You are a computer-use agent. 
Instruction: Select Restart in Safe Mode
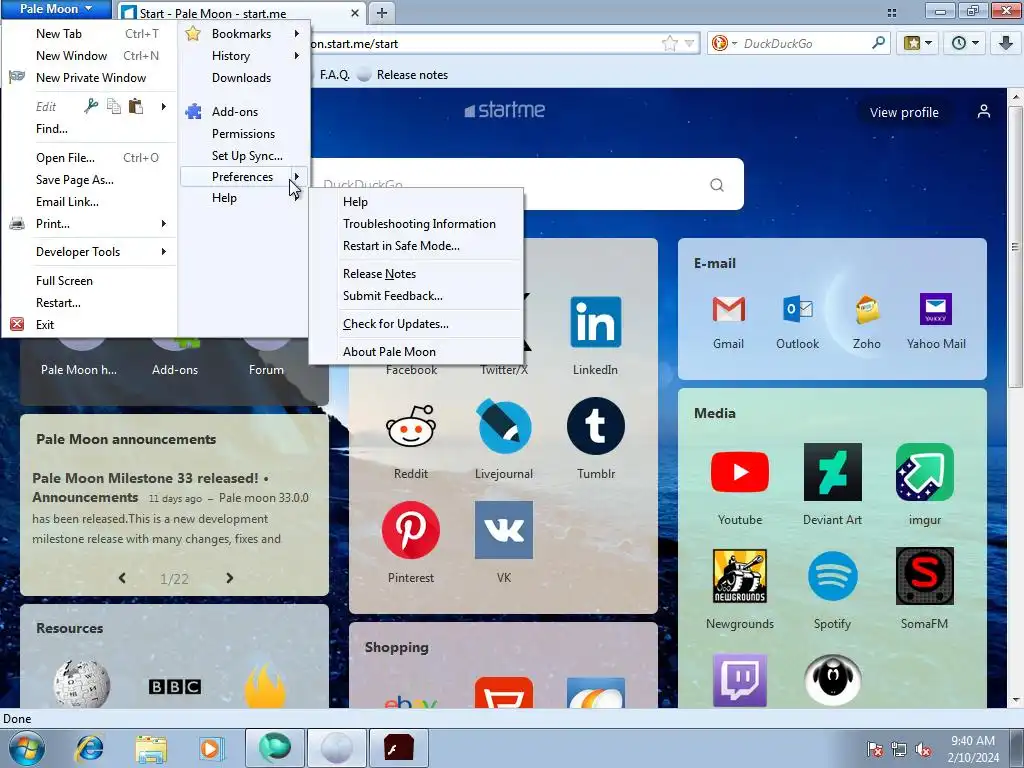[x=401, y=246]
